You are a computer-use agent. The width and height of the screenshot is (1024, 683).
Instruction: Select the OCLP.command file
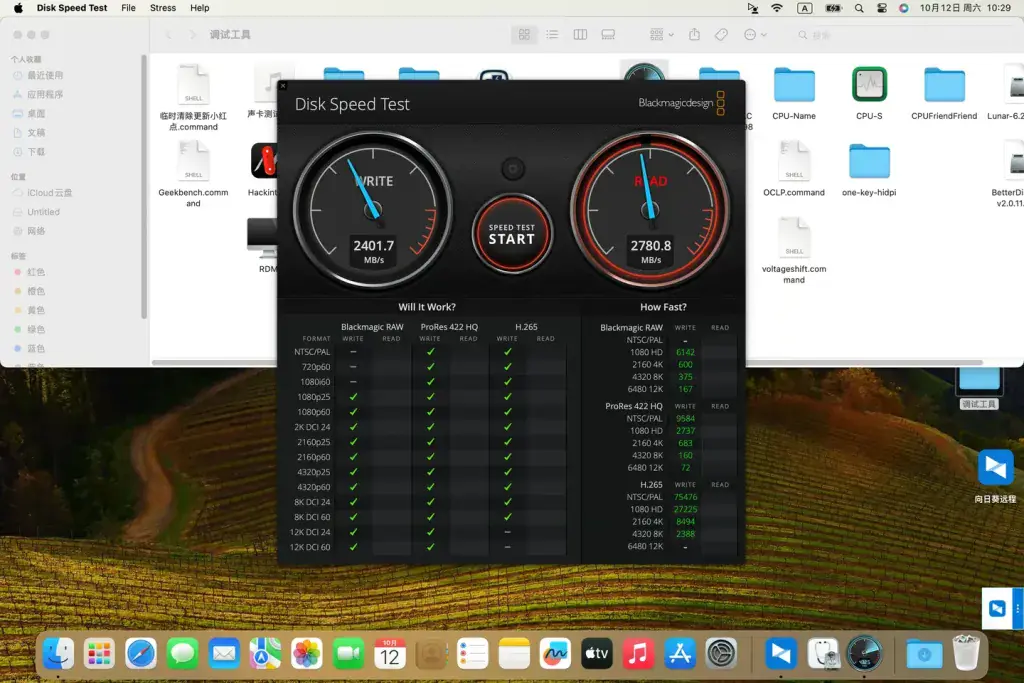[794, 168]
